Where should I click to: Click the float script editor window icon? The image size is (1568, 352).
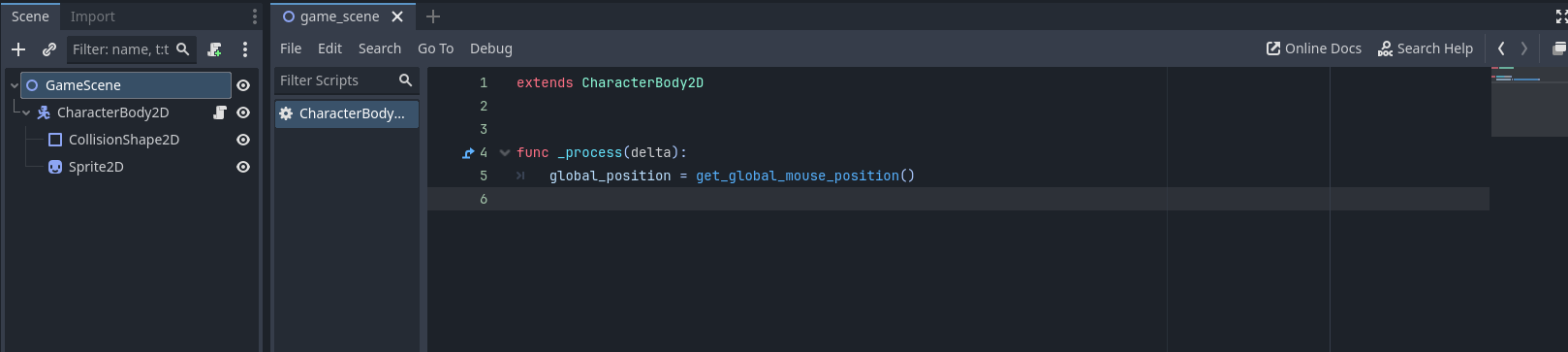[x=1559, y=48]
